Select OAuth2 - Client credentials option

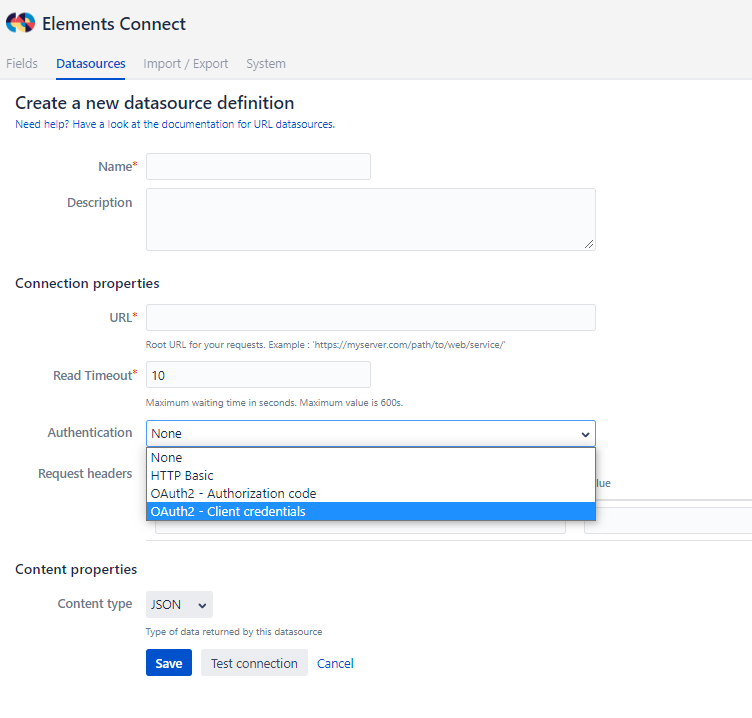(228, 512)
